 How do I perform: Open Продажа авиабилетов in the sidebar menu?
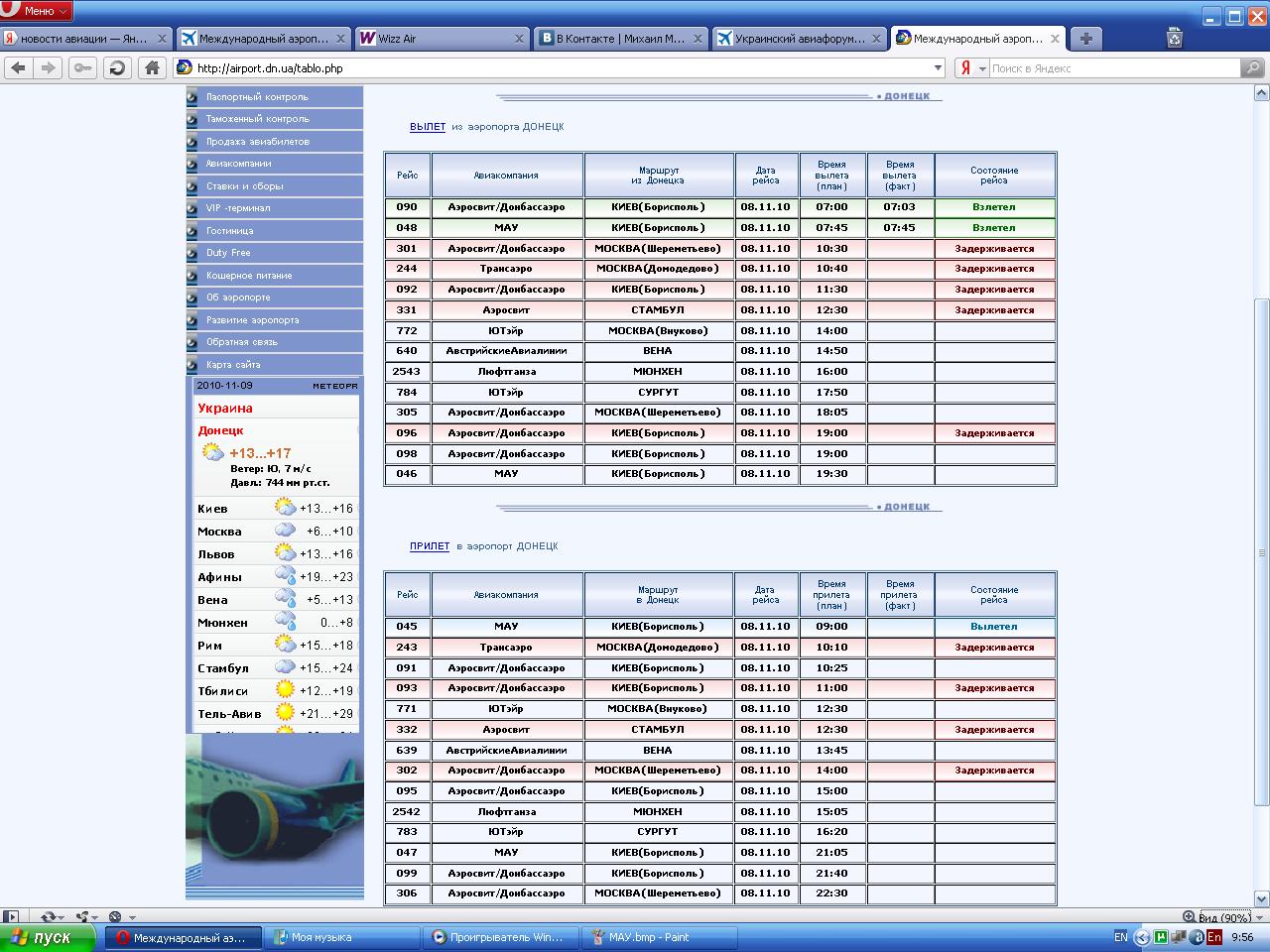(258, 142)
